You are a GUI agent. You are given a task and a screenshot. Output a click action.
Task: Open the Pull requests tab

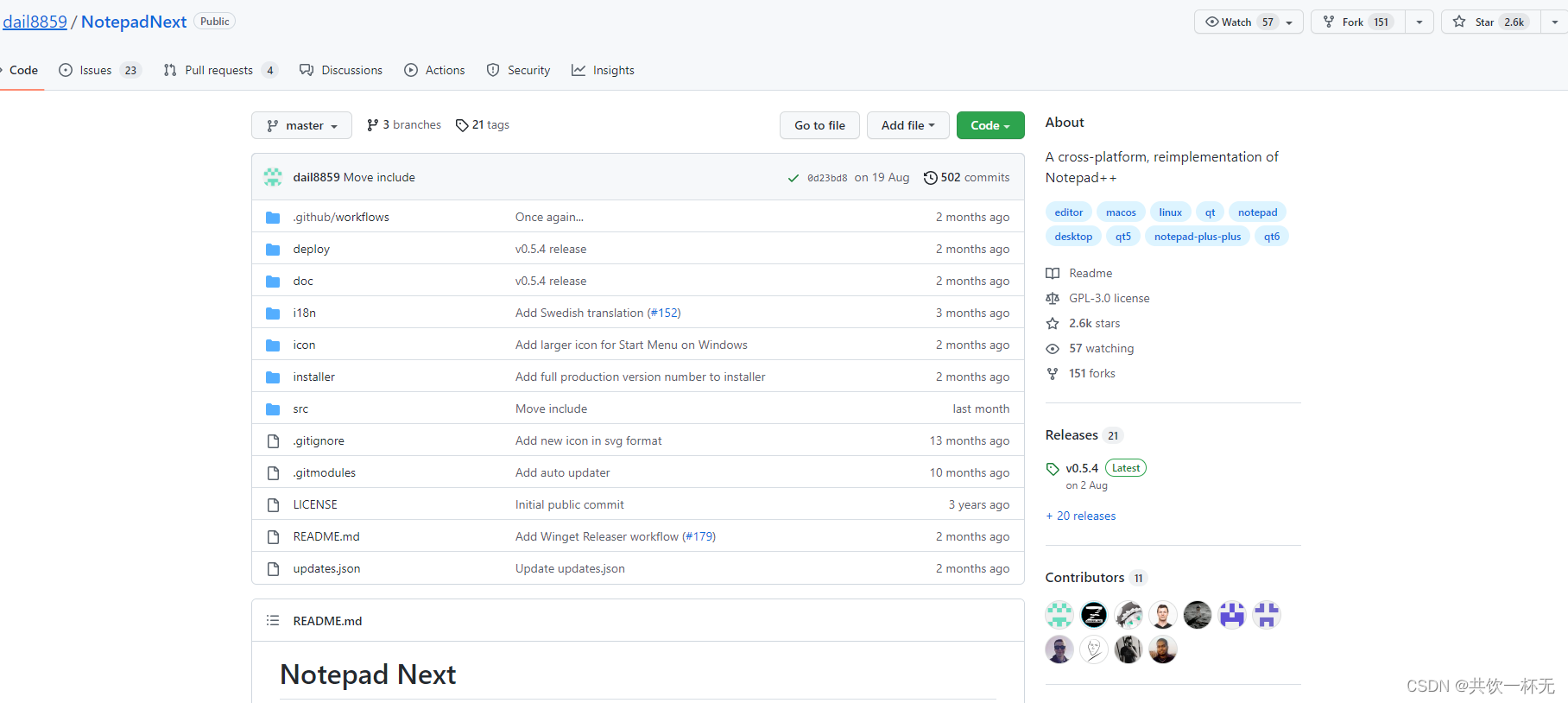(x=220, y=70)
